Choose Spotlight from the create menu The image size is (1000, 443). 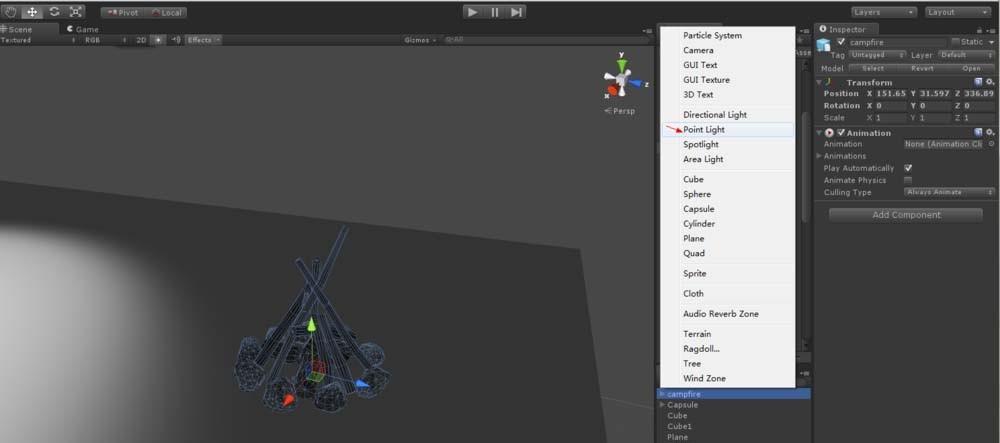click(x=727, y=145)
